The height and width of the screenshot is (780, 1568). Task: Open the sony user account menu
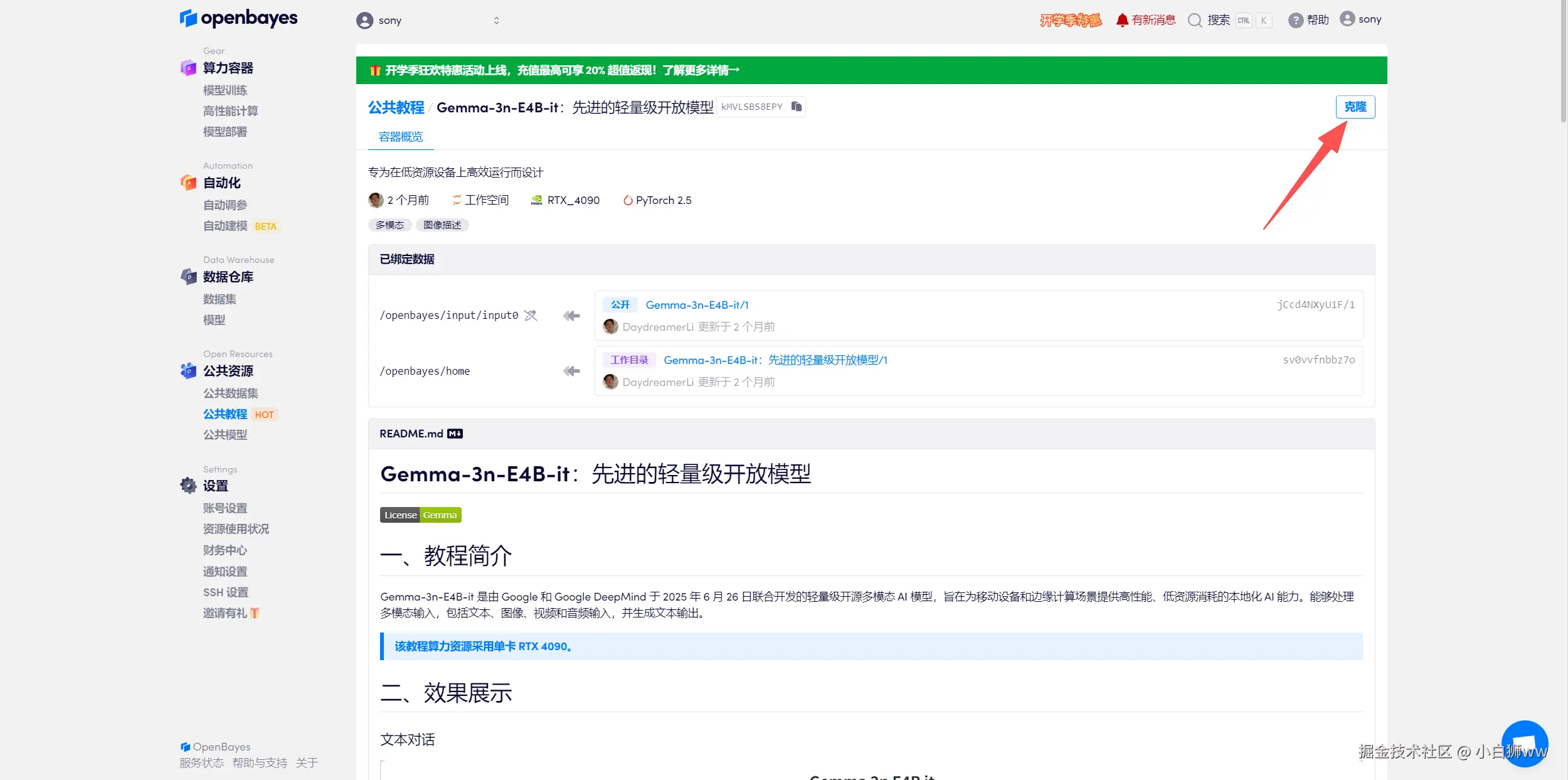click(x=1360, y=19)
